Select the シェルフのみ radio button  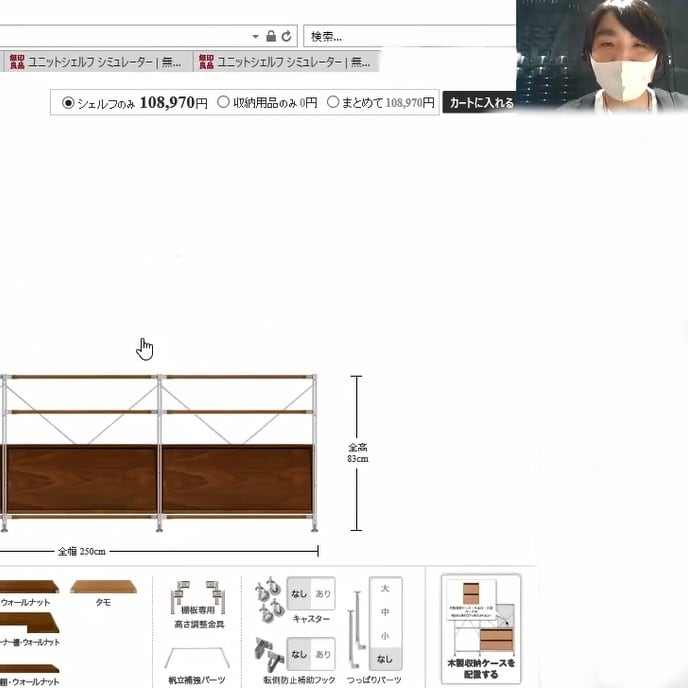click(x=68, y=103)
